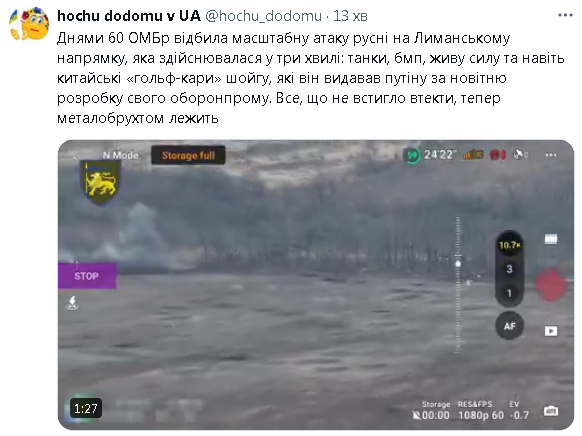Open hochu dodomu v UA avatar

pos(29,24)
